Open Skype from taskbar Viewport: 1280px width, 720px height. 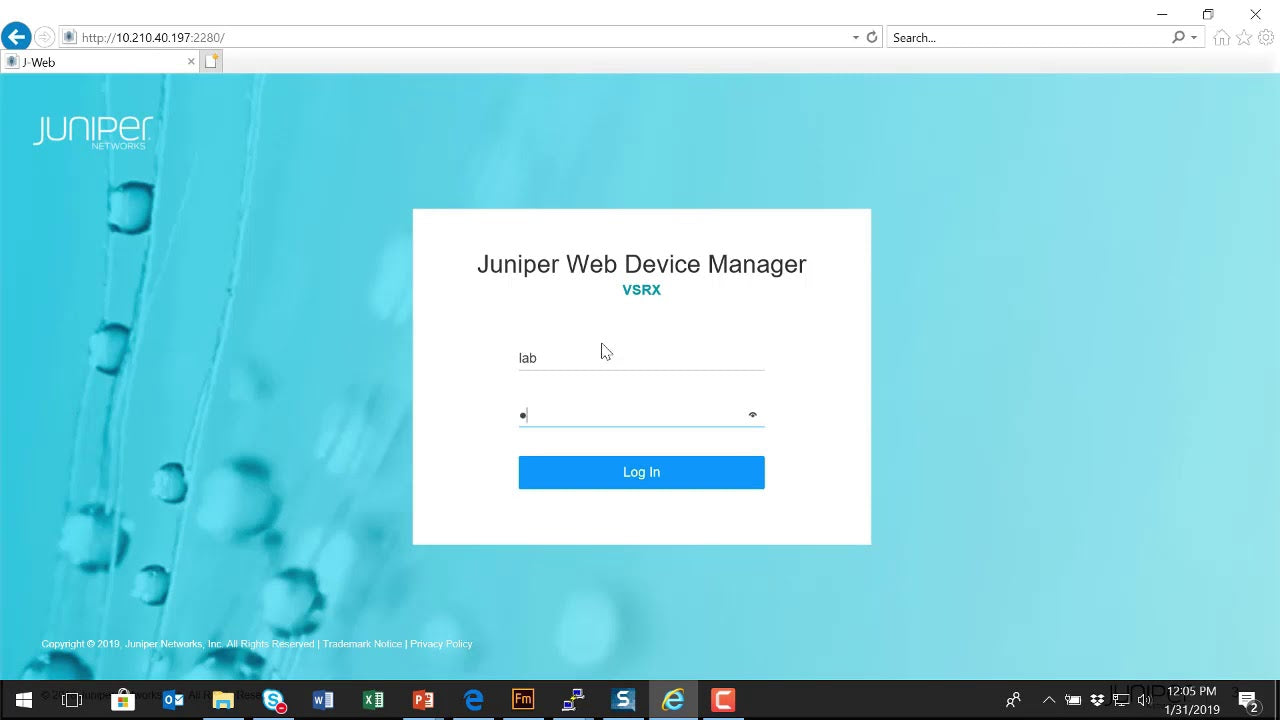tap(273, 700)
